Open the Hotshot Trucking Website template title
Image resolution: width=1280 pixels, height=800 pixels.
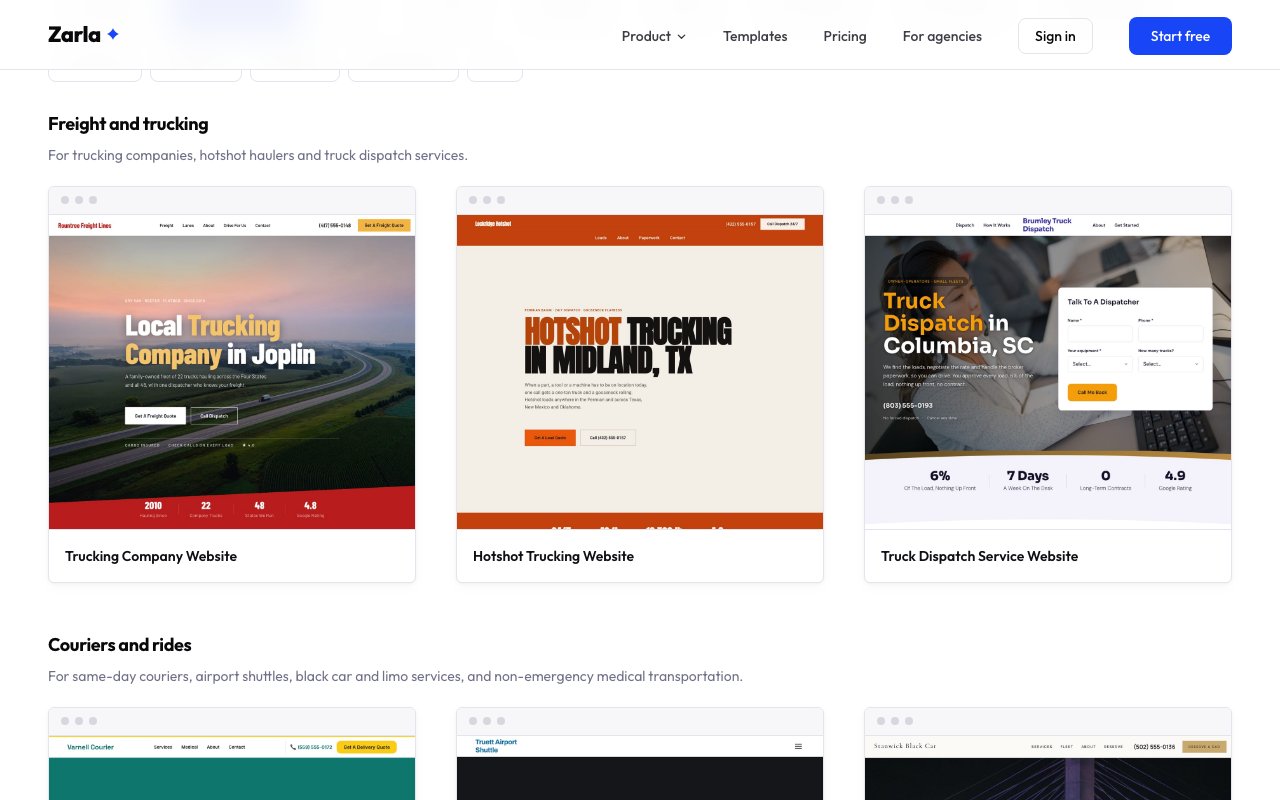click(553, 556)
